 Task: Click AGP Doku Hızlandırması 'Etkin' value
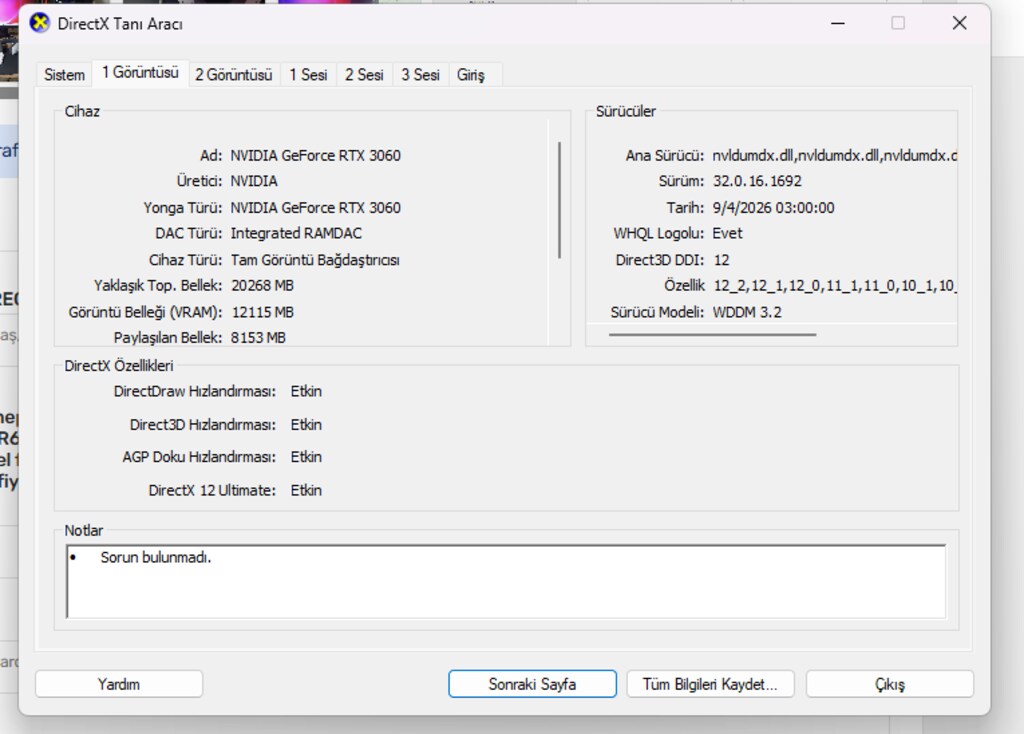pos(306,456)
